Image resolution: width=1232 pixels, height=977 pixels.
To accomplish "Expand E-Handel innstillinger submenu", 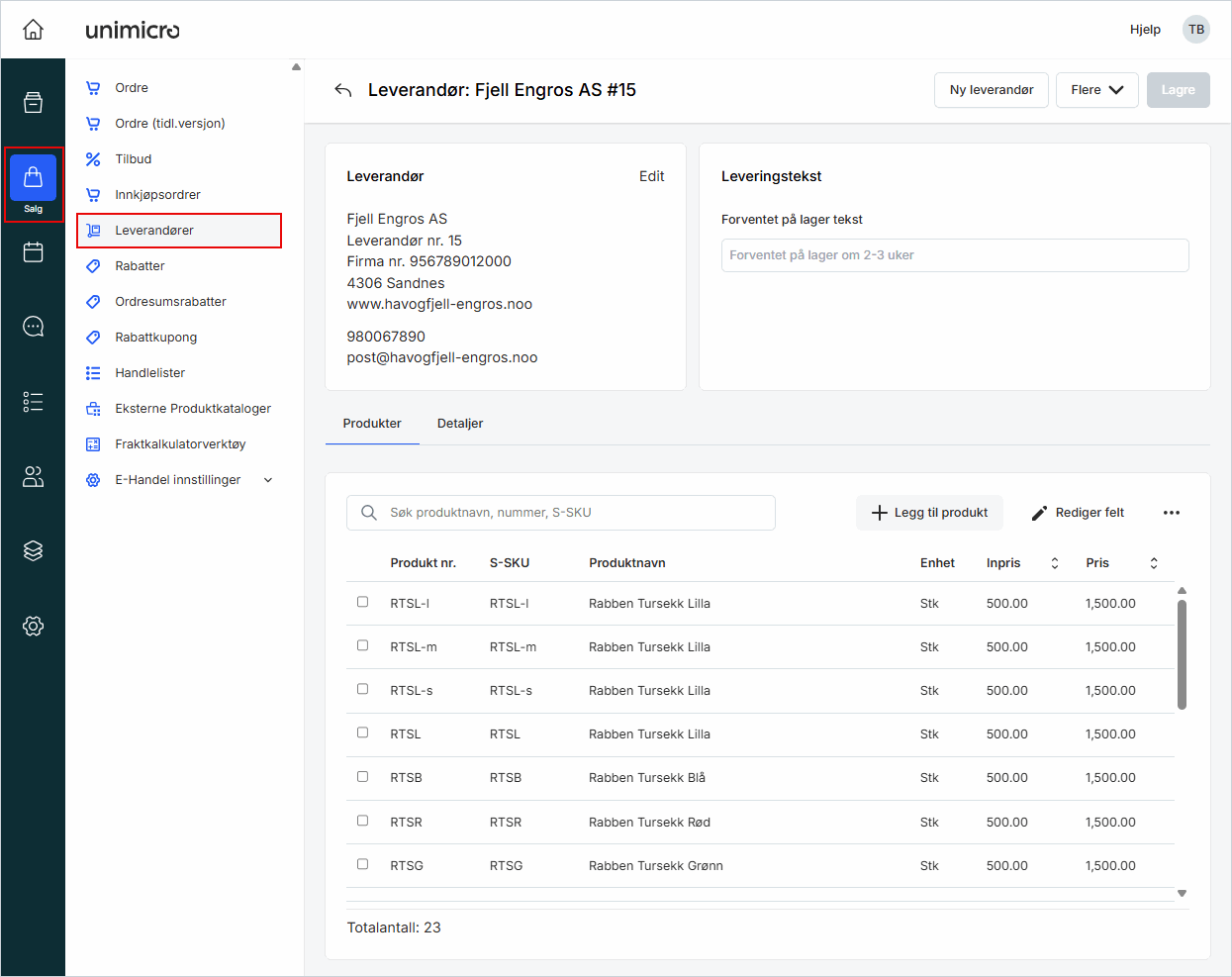I will click(267, 480).
